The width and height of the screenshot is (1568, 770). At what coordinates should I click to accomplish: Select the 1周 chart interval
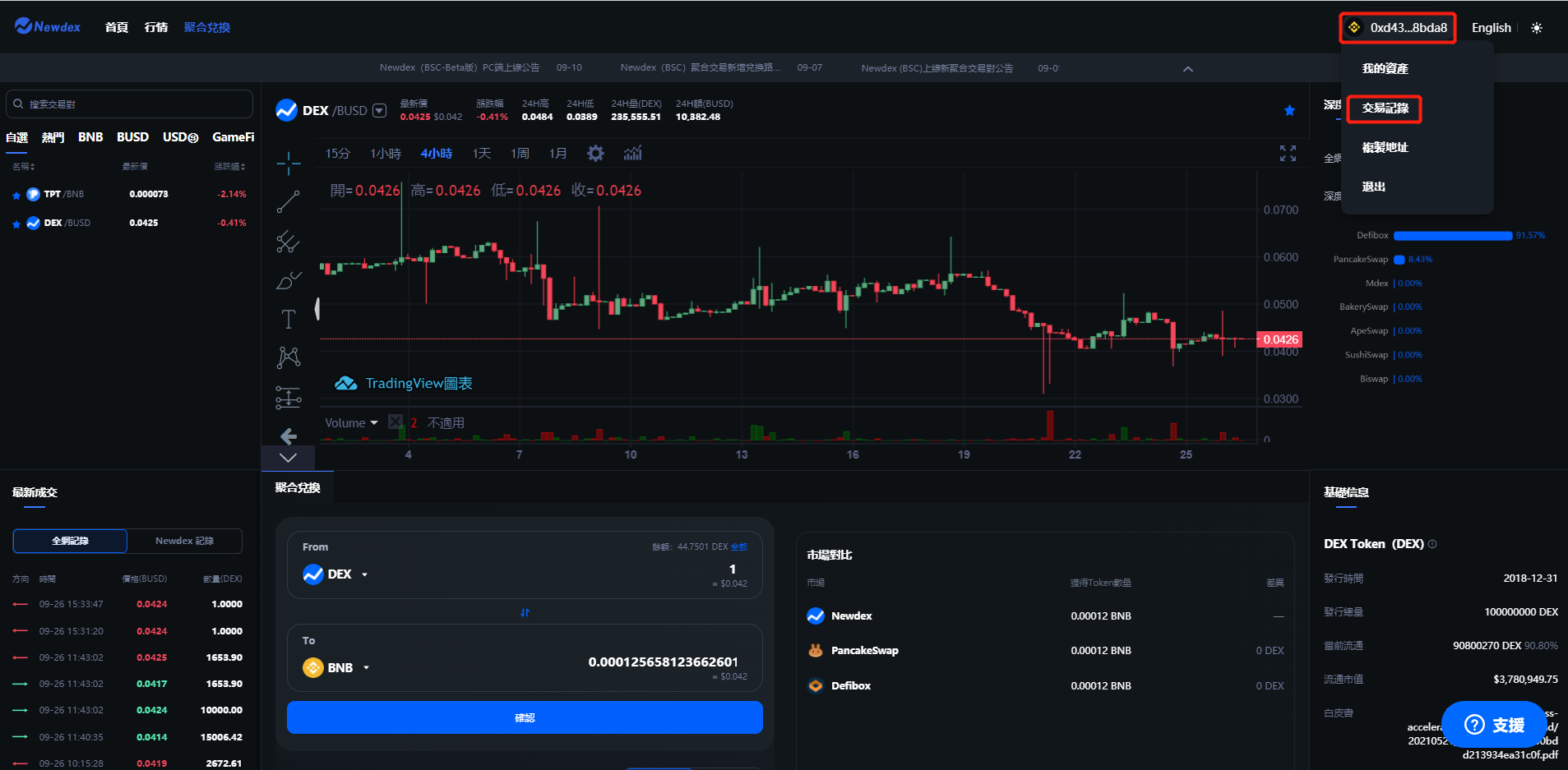point(520,154)
